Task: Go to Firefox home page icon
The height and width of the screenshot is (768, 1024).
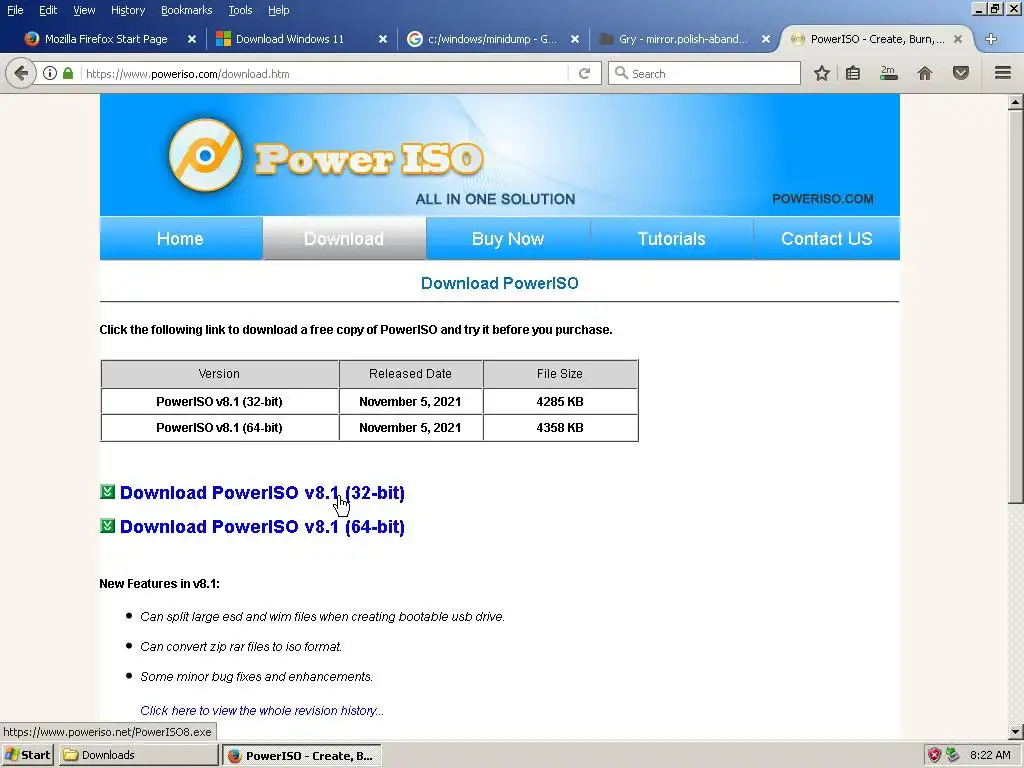Action: [925, 73]
